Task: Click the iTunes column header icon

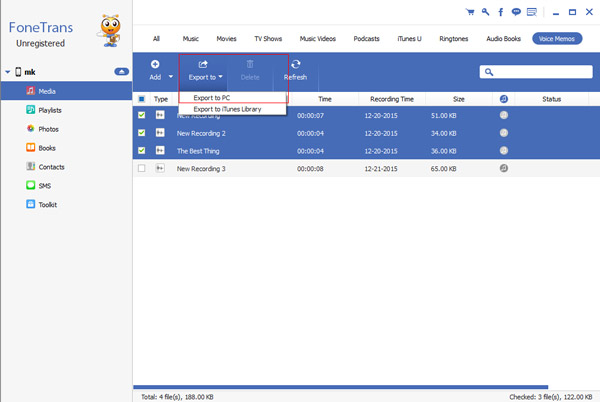Action: click(x=504, y=99)
